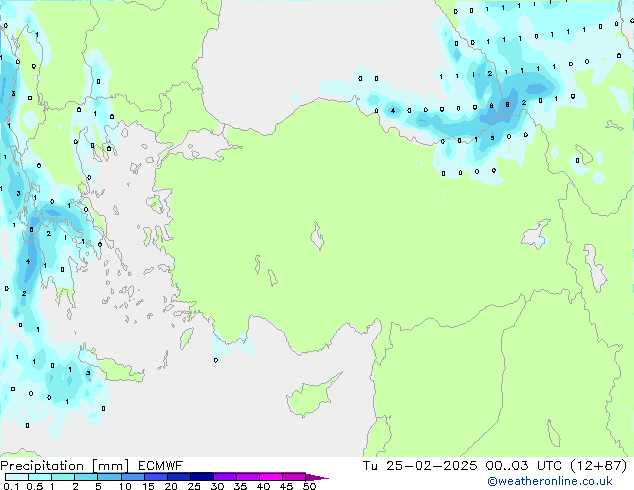The width and height of the screenshot is (634, 490).
Task: Click the "Tu 25-02-2025" date text
Action: click(420, 465)
